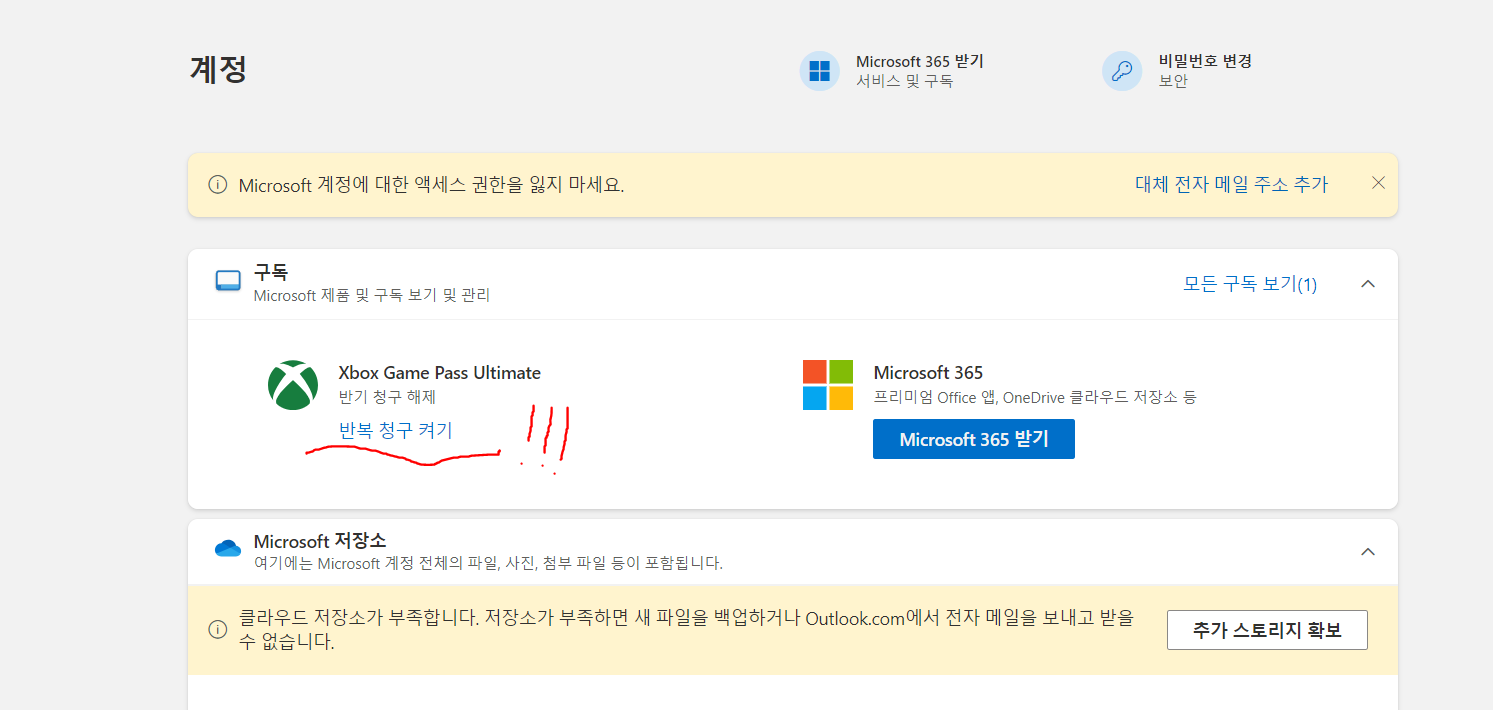Click the Microsoft 저장소 heading

(320, 541)
